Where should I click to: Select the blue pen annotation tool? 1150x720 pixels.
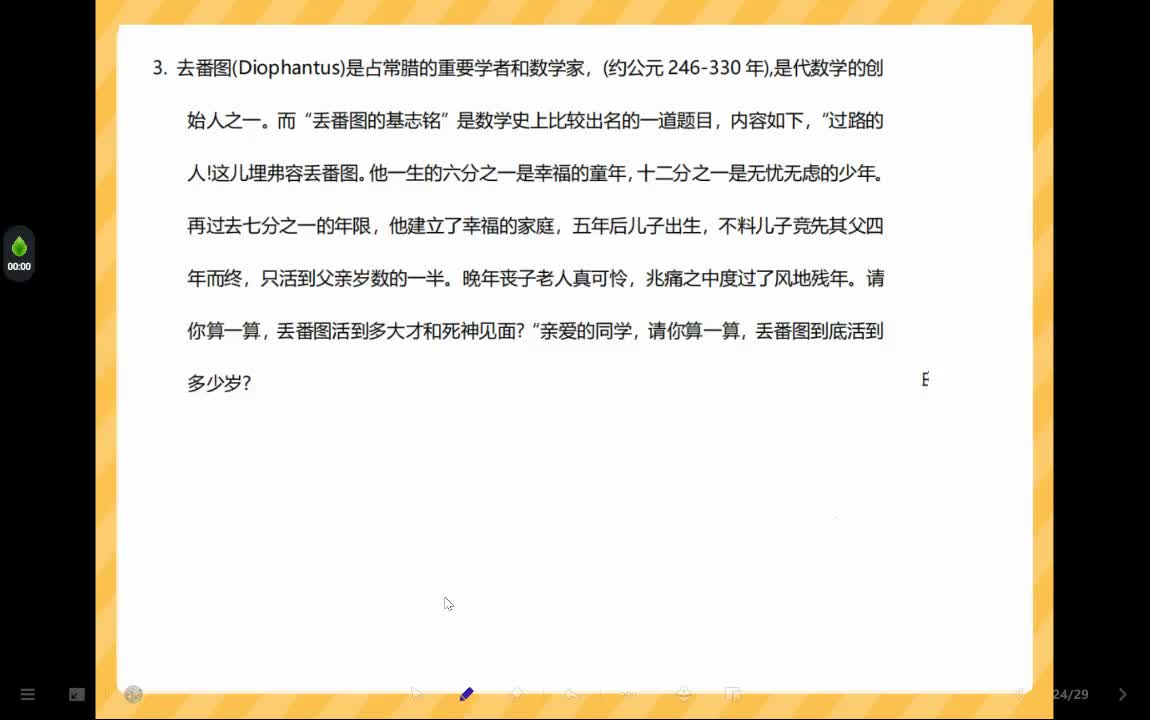point(466,694)
